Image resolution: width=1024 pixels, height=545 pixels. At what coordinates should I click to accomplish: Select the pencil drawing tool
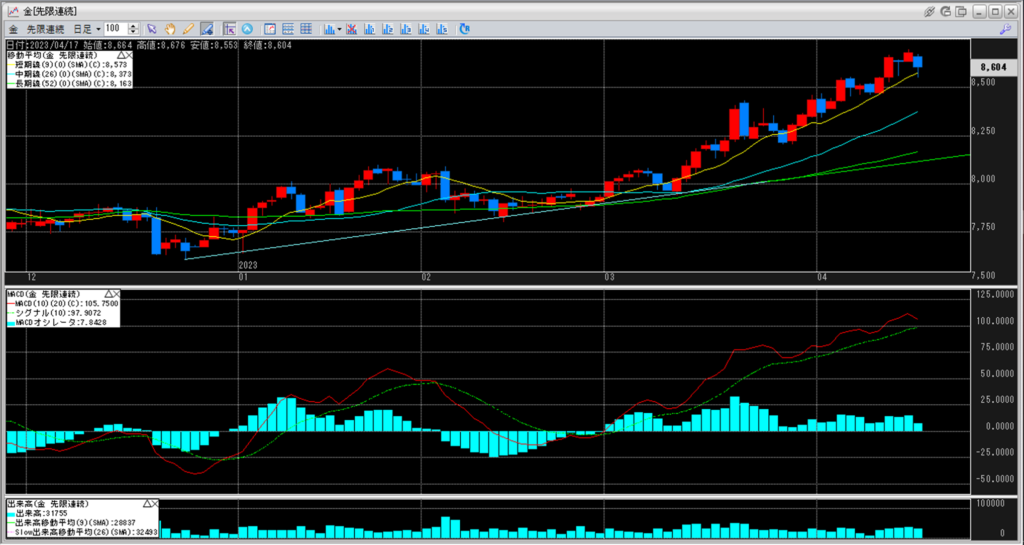(188, 29)
